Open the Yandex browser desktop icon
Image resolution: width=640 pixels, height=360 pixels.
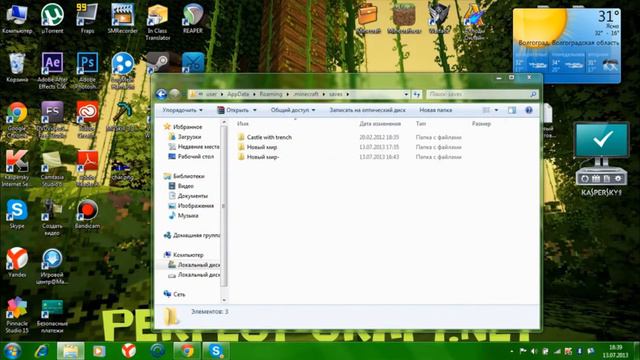(x=17, y=262)
